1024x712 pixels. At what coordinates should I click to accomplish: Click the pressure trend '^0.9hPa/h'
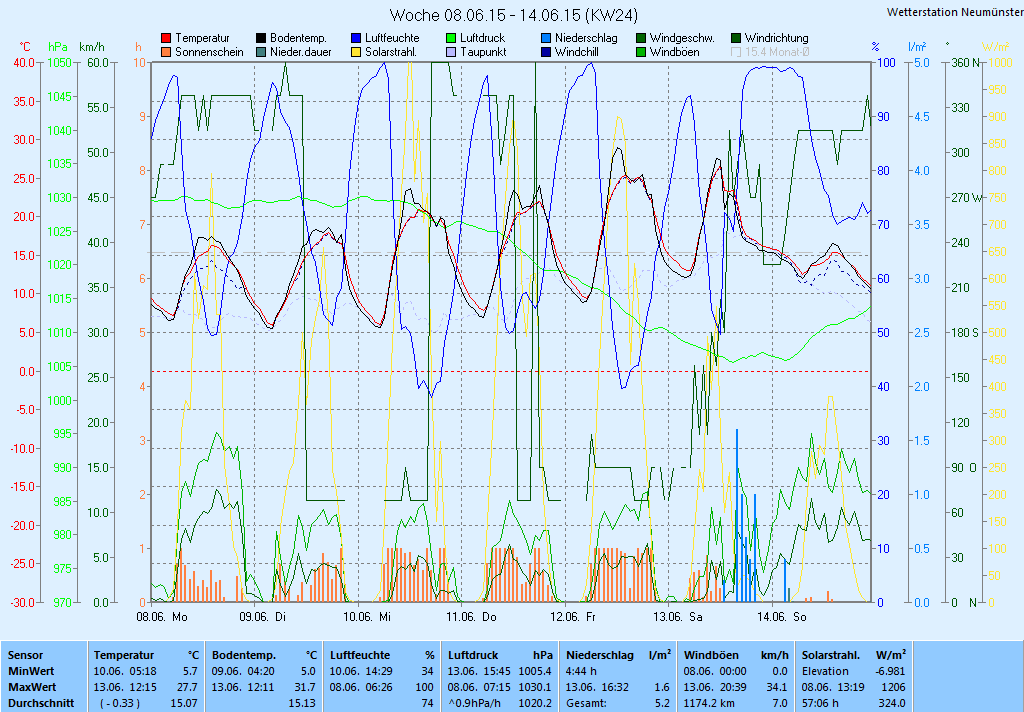click(x=473, y=704)
